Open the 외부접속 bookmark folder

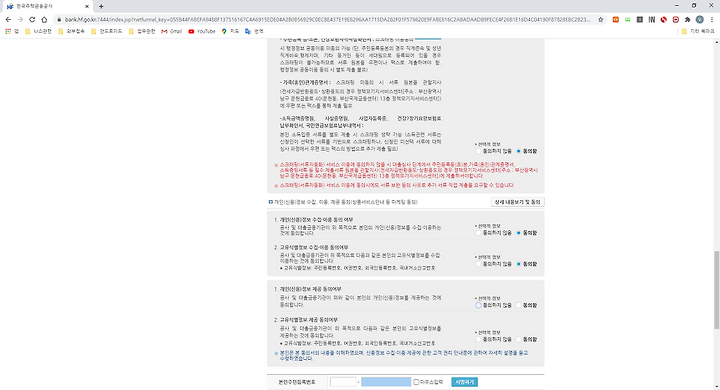[71, 31]
